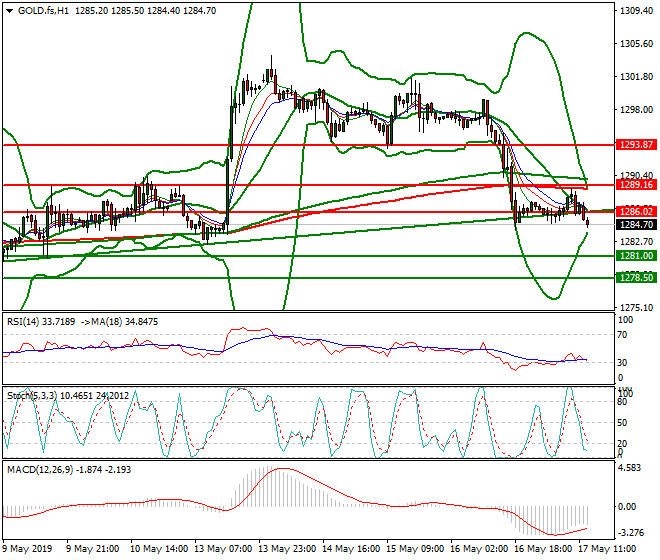This screenshot has height=560, width=660.
Task: Click the 16 May 18:00 time axis label
Action: coord(543,549)
